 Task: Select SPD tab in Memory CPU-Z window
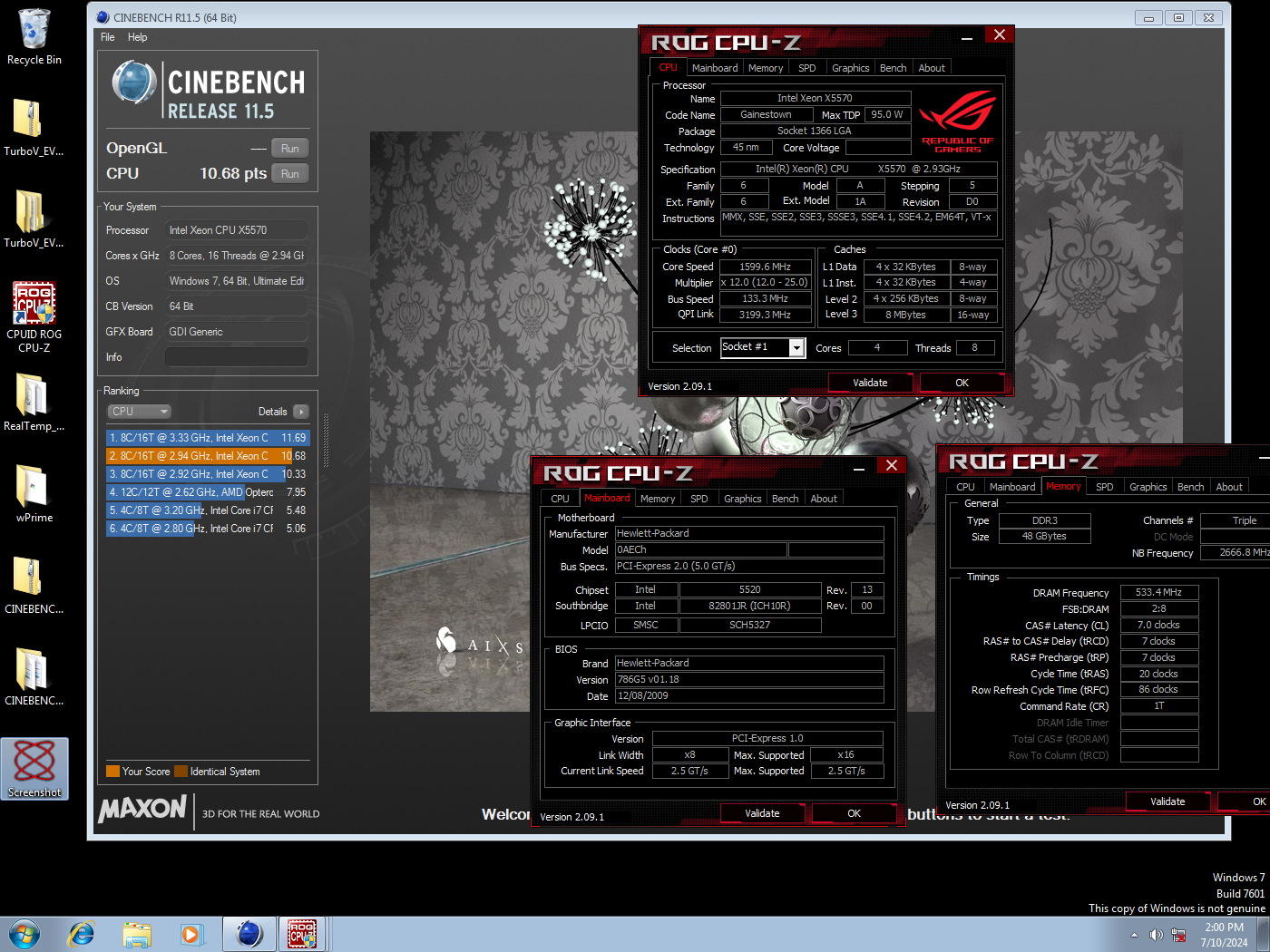(1105, 487)
